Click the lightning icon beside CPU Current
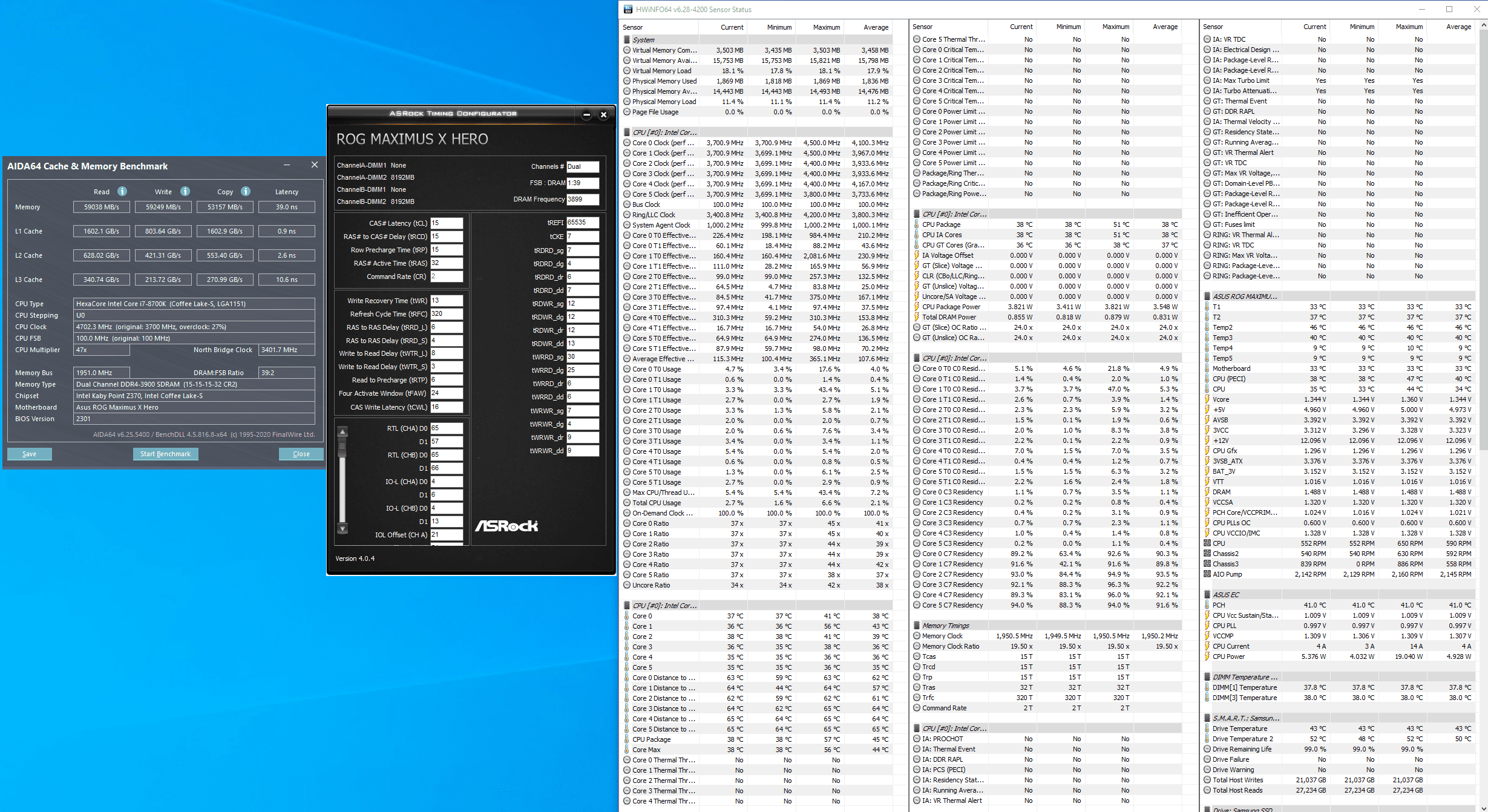Viewport: 1488px width, 812px height. tap(1207, 646)
